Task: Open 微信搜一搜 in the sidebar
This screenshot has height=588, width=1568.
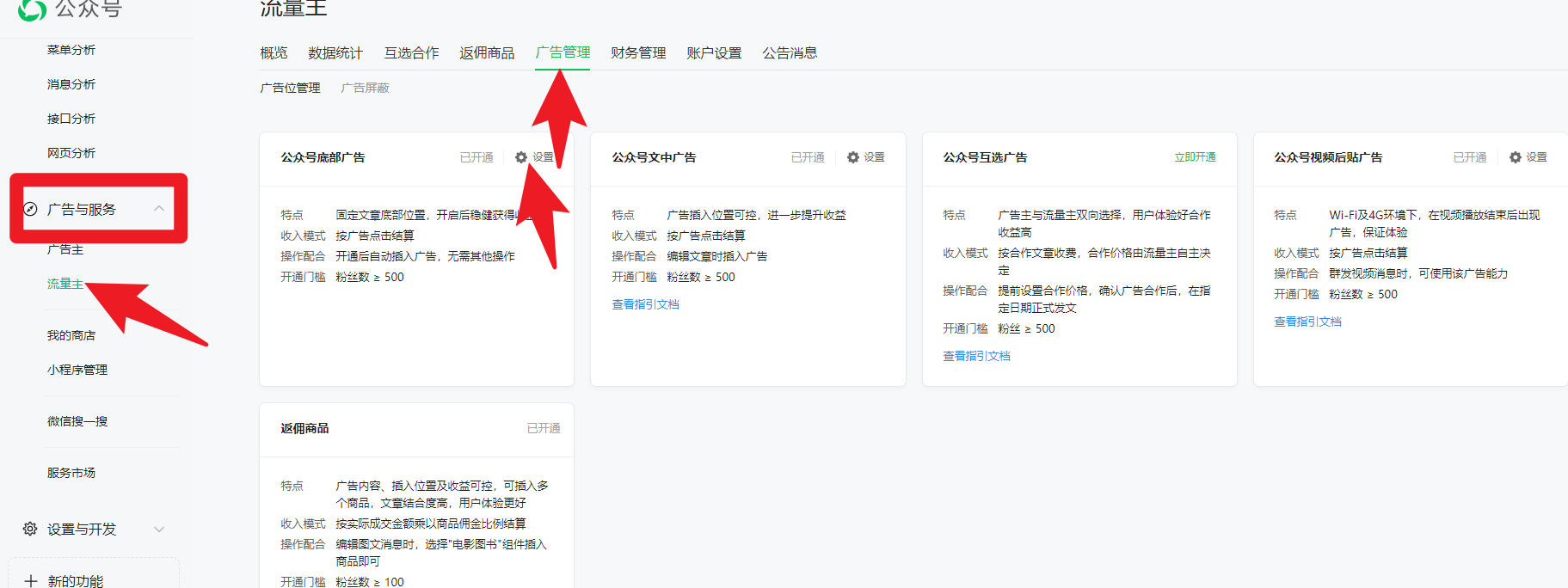Action: pyautogui.click(x=77, y=421)
